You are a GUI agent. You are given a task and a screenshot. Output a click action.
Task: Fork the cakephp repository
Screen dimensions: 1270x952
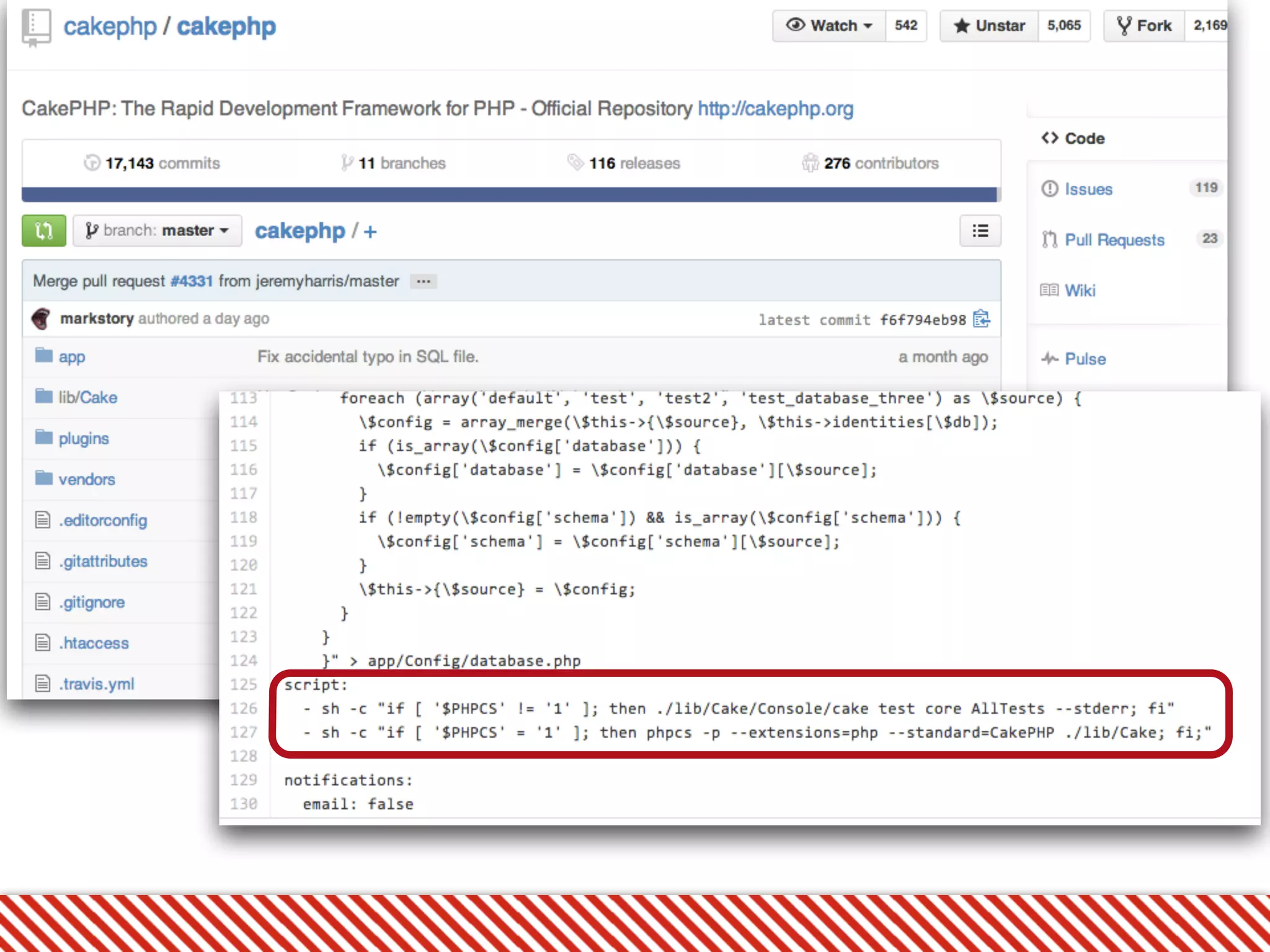click(1144, 25)
